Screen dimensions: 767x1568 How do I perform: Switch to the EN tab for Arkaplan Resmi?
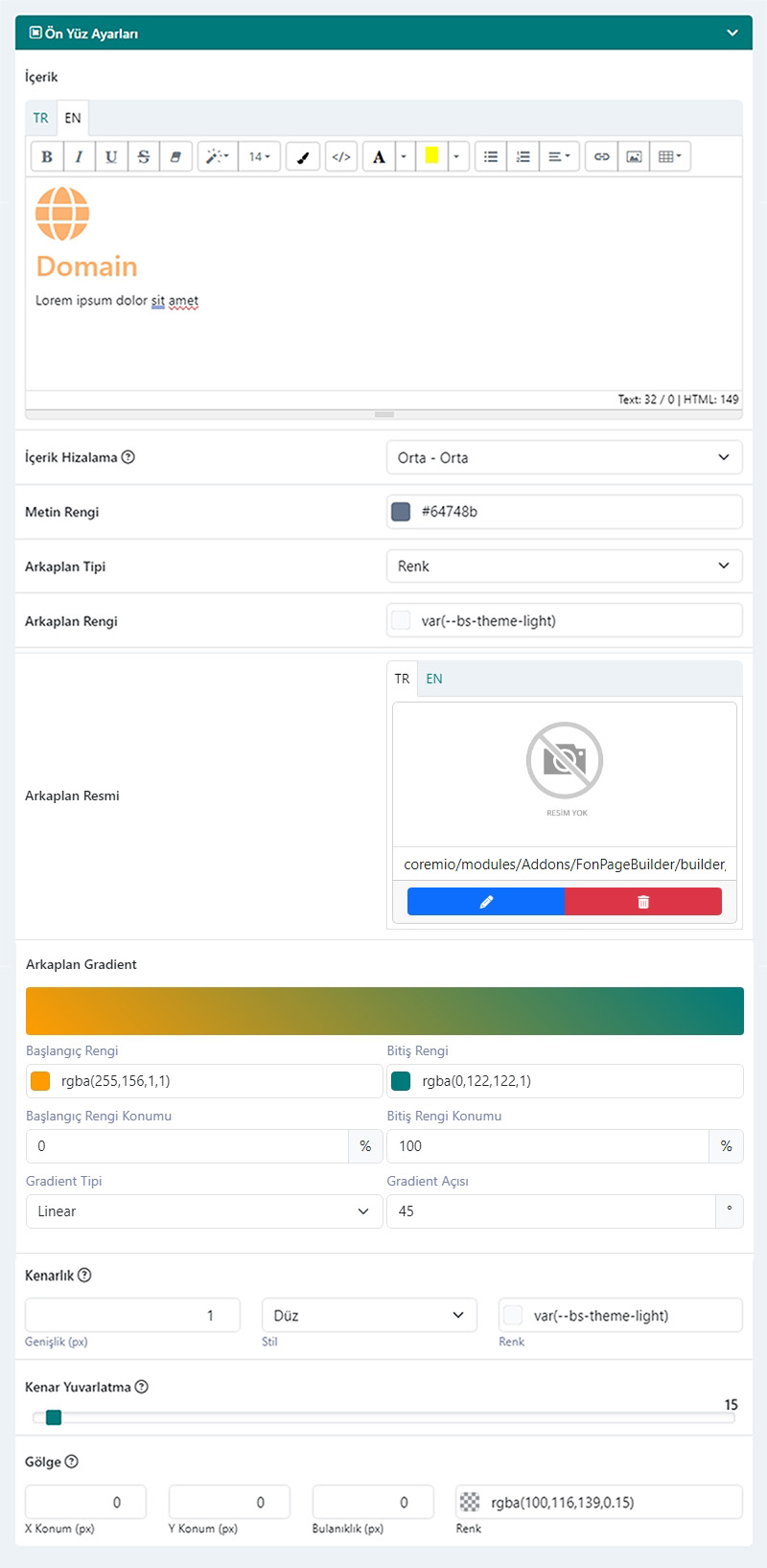pyautogui.click(x=434, y=679)
